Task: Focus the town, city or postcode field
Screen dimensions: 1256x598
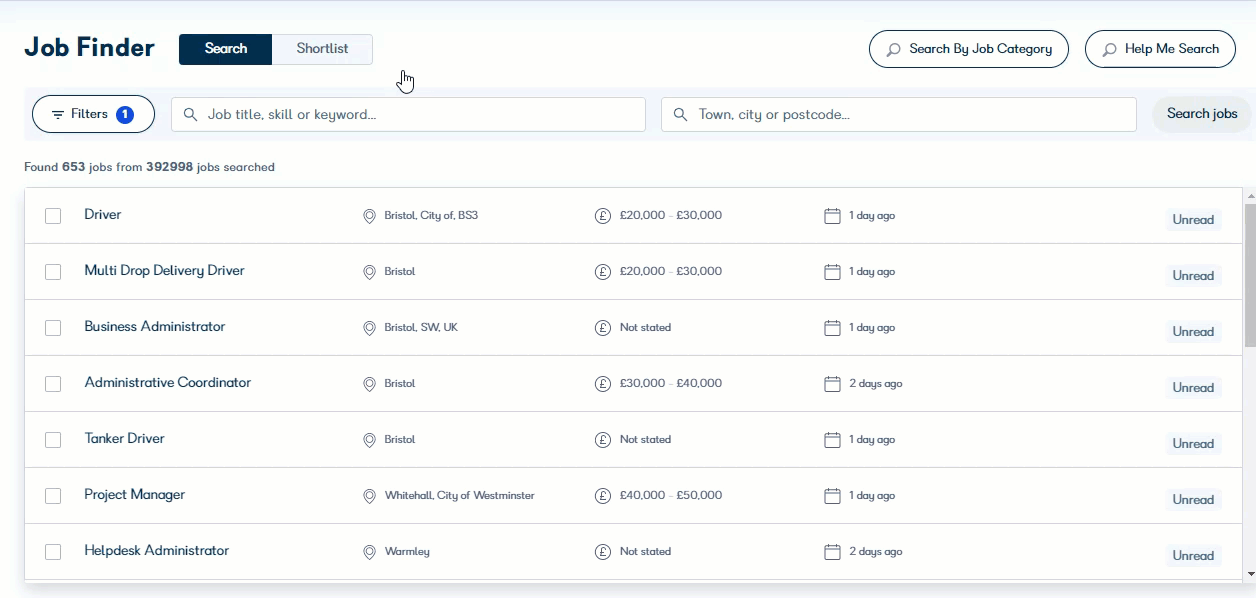Action: coord(899,114)
